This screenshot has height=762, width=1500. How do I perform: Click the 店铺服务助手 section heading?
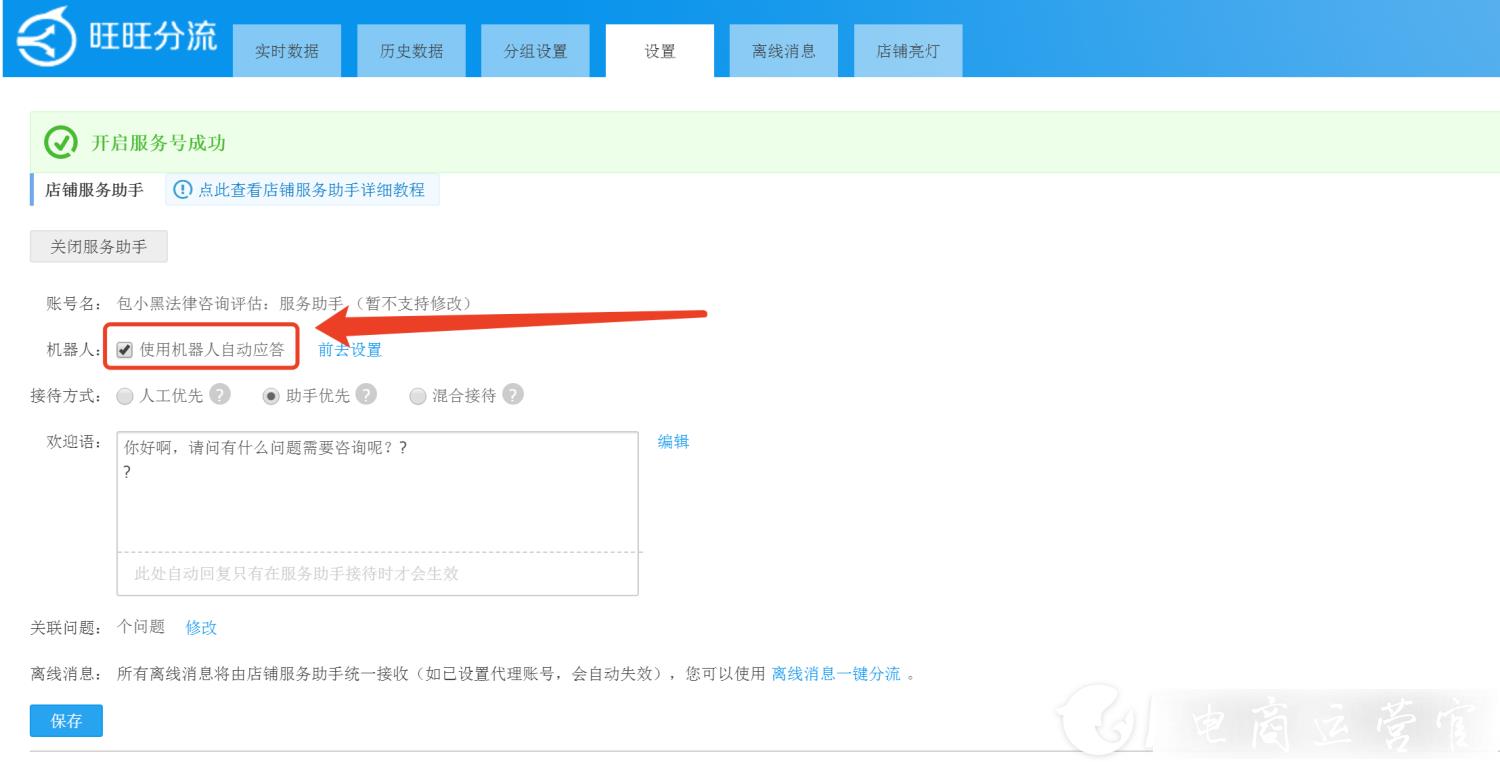[95, 190]
